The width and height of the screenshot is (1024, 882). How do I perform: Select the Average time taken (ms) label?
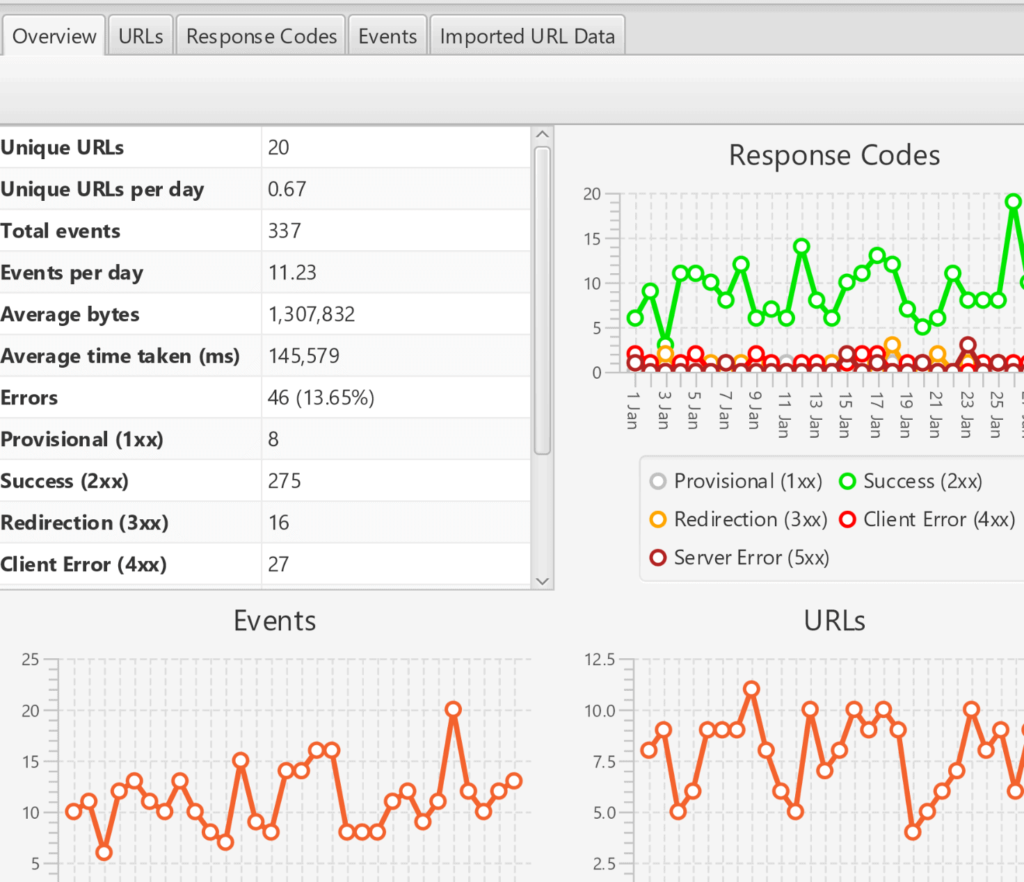tap(120, 356)
